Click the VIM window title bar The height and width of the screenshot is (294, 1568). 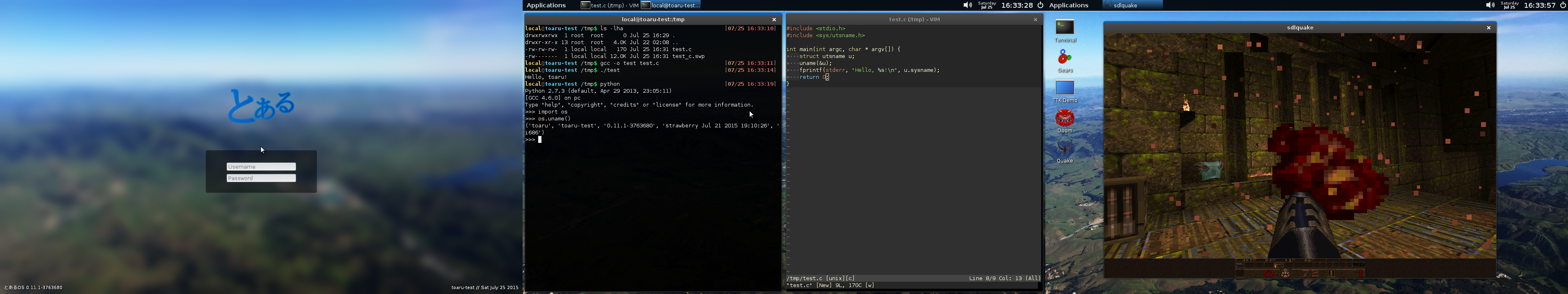click(x=914, y=20)
